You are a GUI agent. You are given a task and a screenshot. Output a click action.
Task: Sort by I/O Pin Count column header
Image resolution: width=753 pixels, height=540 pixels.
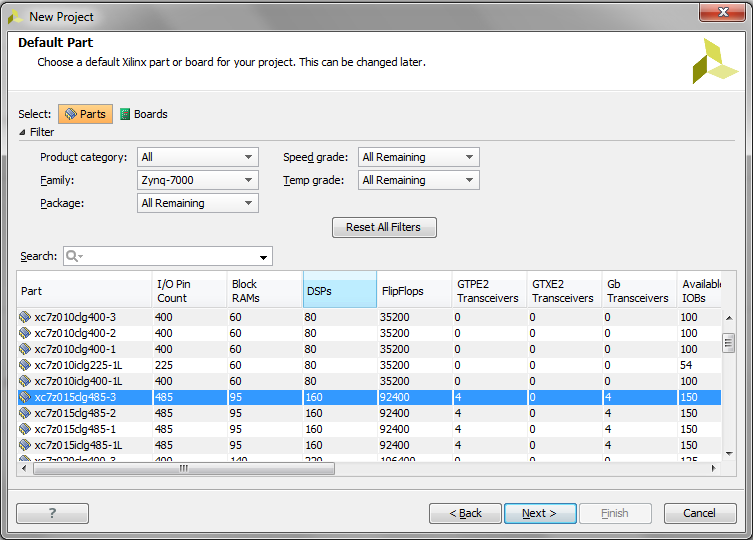tap(190, 291)
